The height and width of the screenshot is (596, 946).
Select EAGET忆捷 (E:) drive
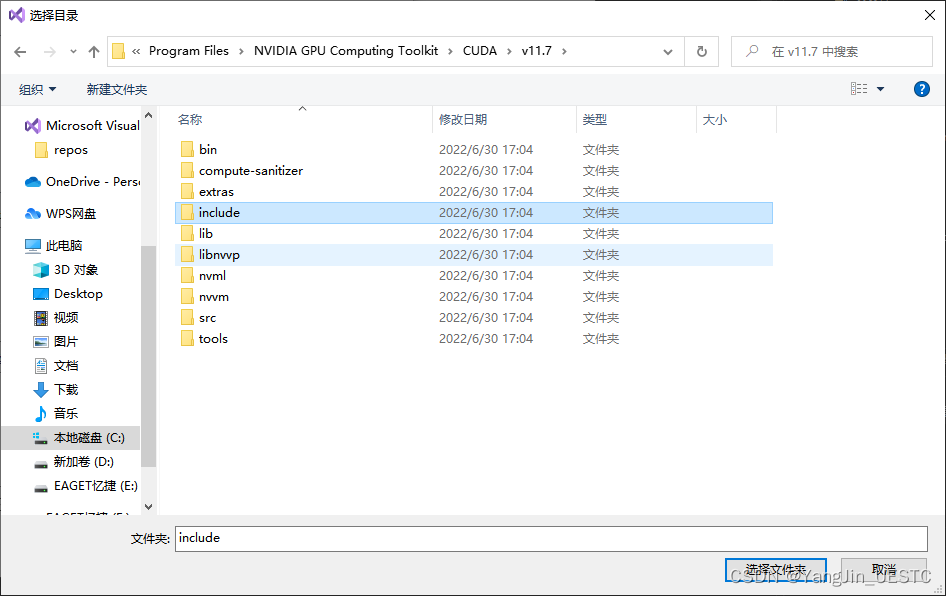point(86,486)
